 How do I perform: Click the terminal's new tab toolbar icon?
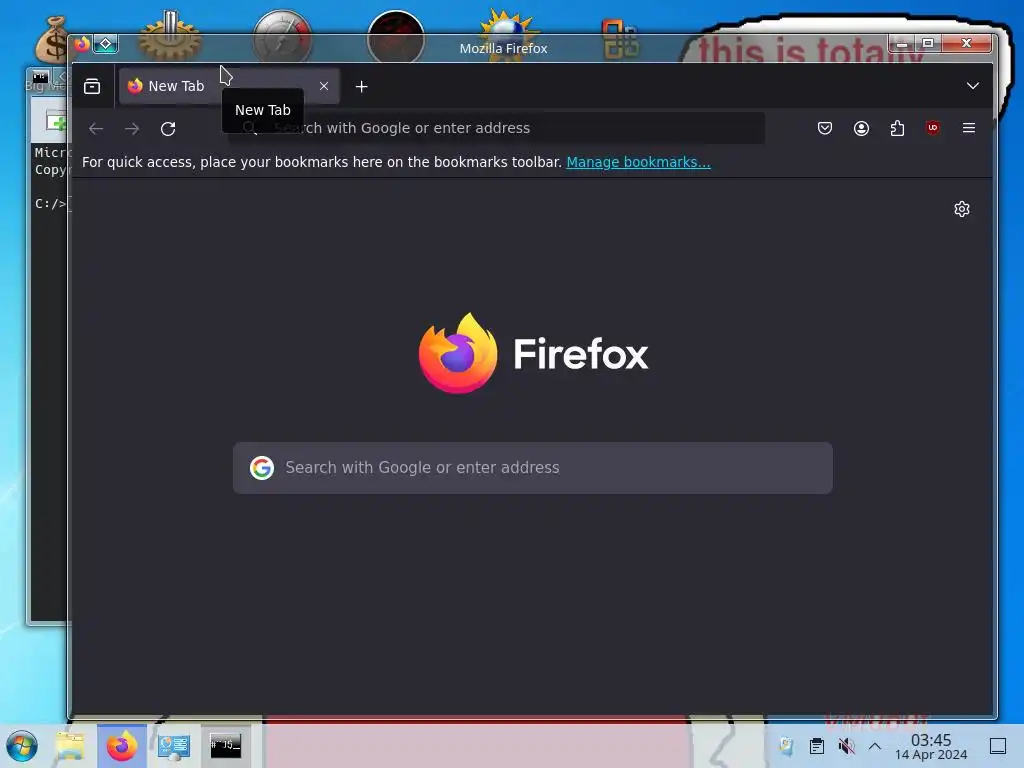pyautogui.click(x=55, y=122)
